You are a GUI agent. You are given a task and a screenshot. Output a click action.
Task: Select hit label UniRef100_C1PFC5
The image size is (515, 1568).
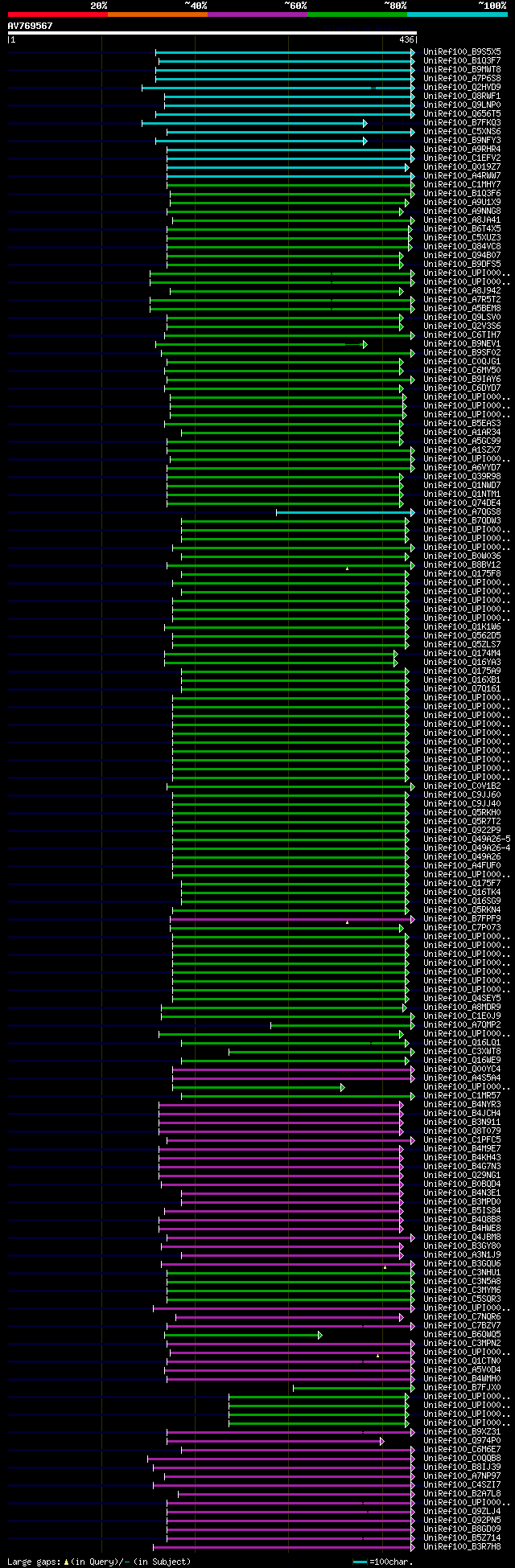tap(462, 1139)
